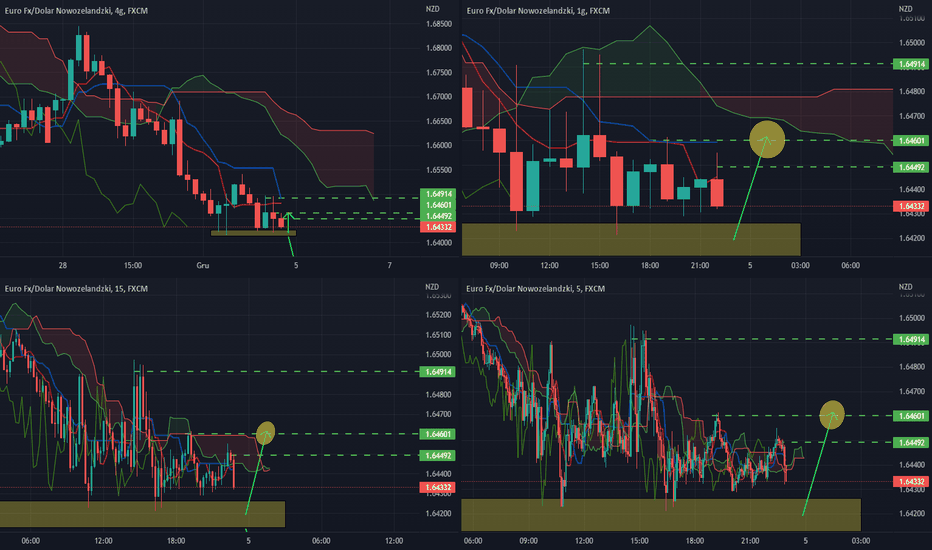Image resolution: width=932 pixels, height=550 pixels.
Task: Select the yellow ellipse target in 5-minute chart
Action: (832, 415)
